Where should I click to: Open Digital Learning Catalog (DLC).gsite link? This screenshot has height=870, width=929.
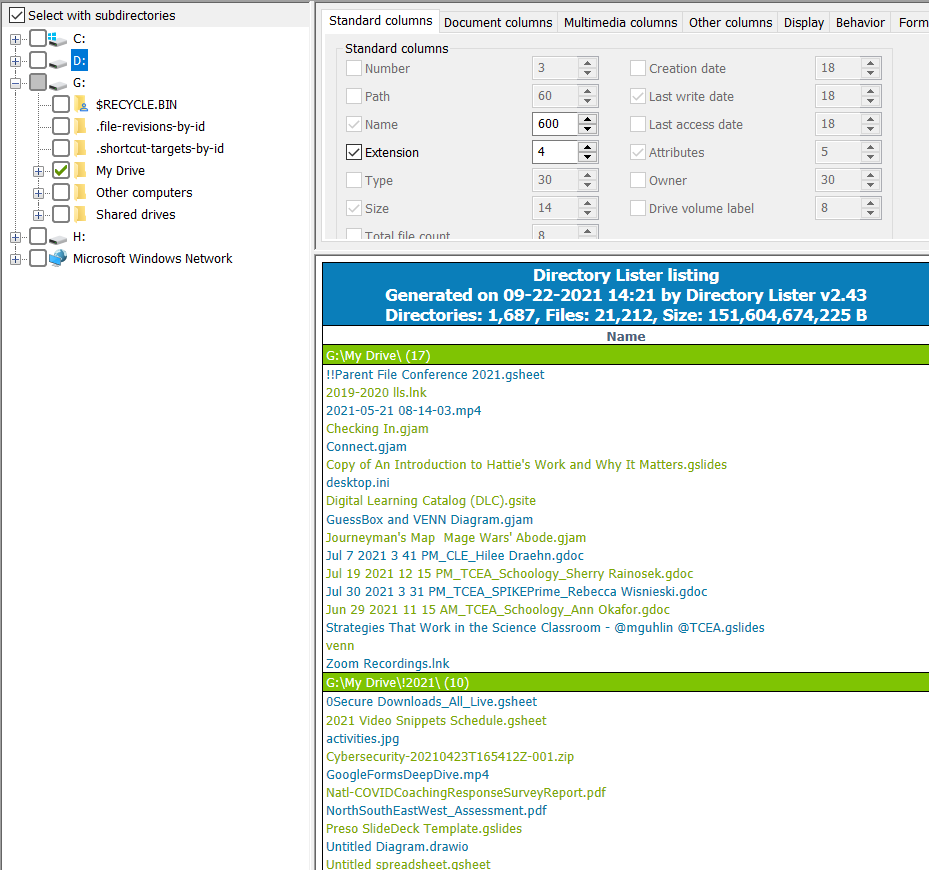coord(431,501)
